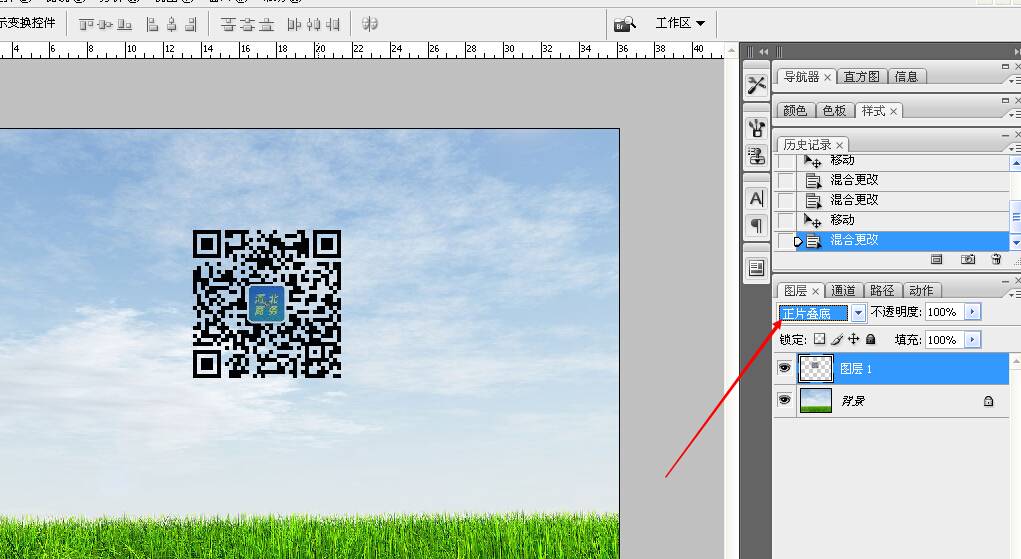Open the Character panel icon

pos(757,199)
